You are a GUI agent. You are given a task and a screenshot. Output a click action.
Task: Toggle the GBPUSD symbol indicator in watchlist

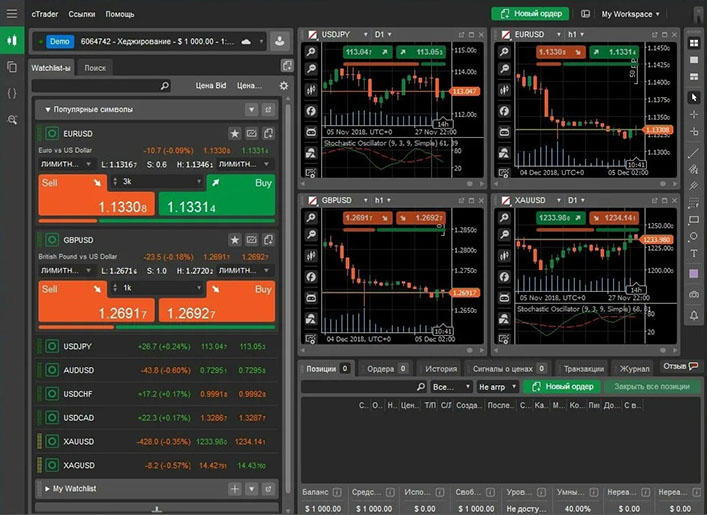coord(52,240)
